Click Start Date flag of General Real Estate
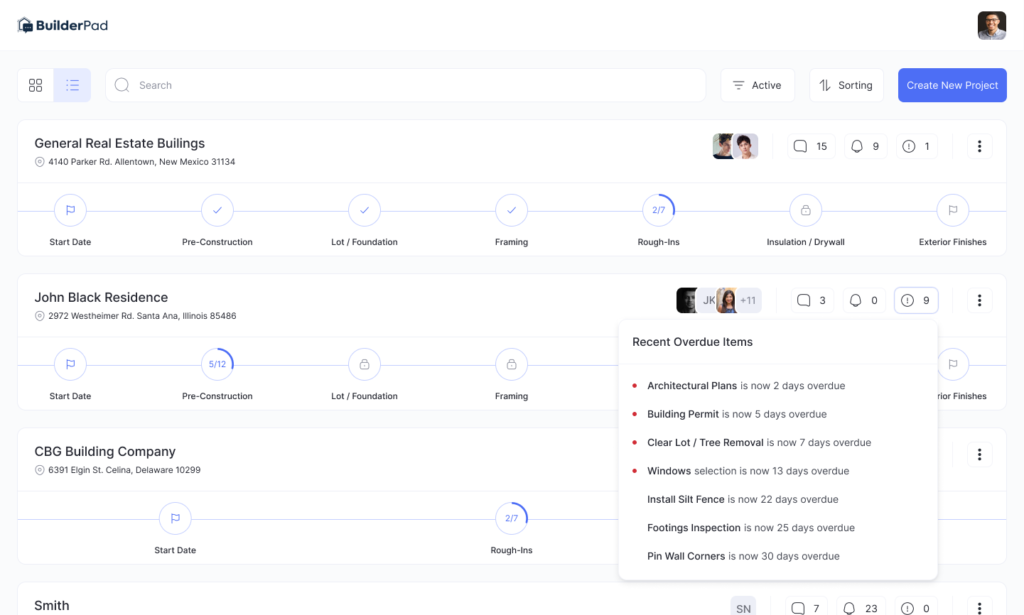Screen dimensions: 1024x615 click(x=71, y=210)
